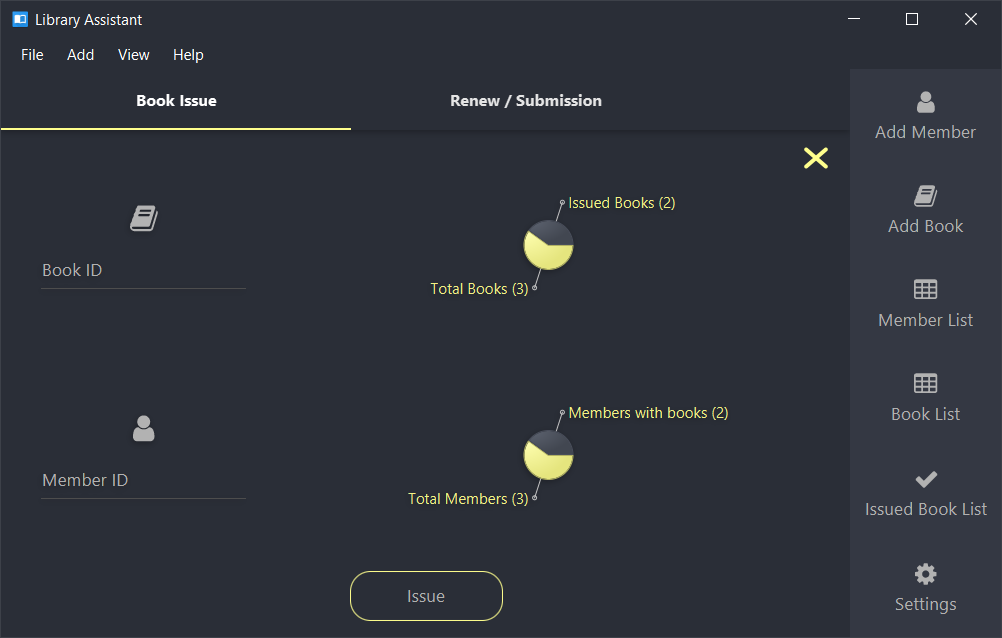Image resolution: width=1002 pixels, height=638 pixels.
Task: Click the book icon above Book ID
Action: (x=144, y=218)
